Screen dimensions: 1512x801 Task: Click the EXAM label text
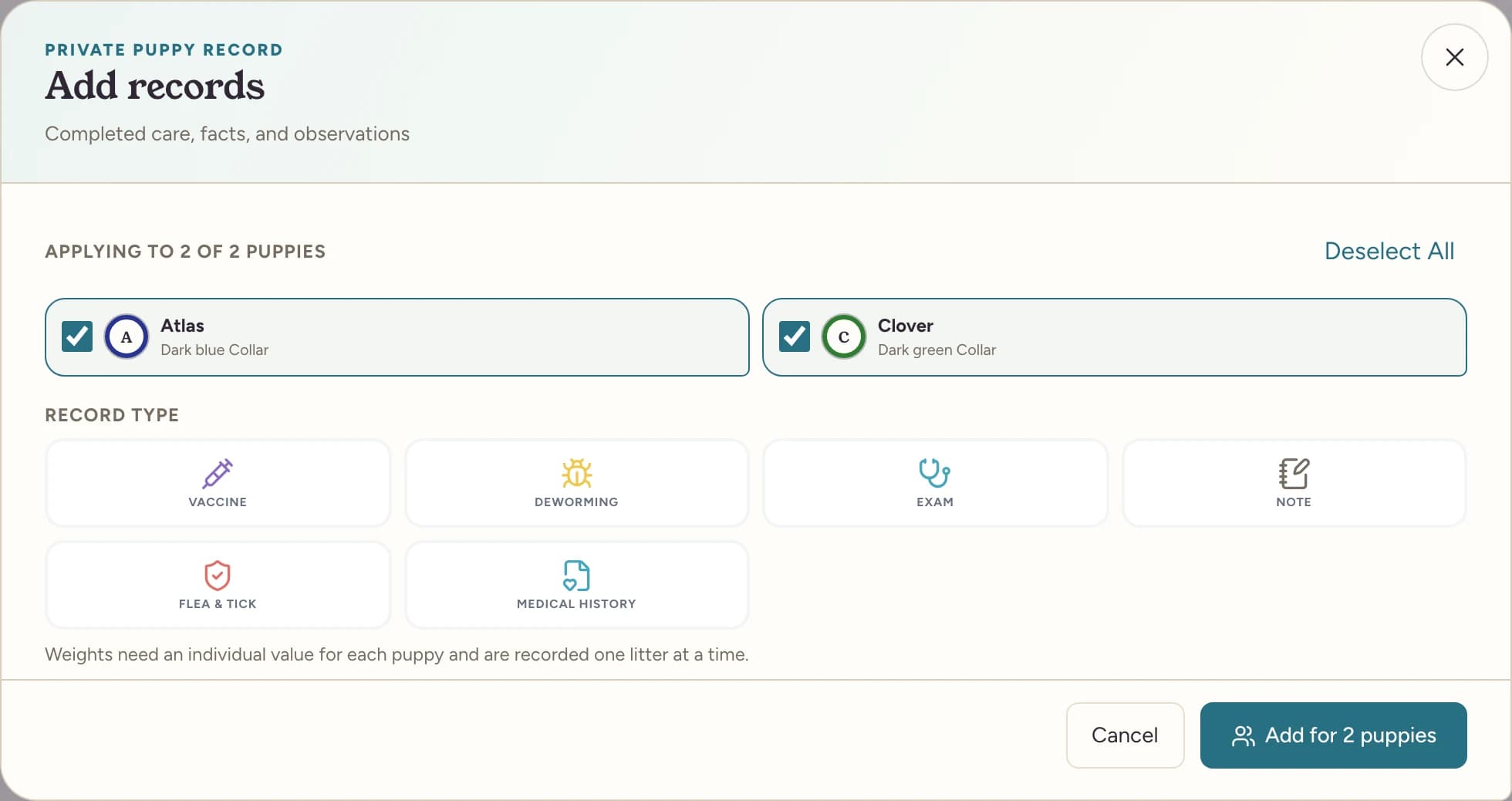(934, 502)
